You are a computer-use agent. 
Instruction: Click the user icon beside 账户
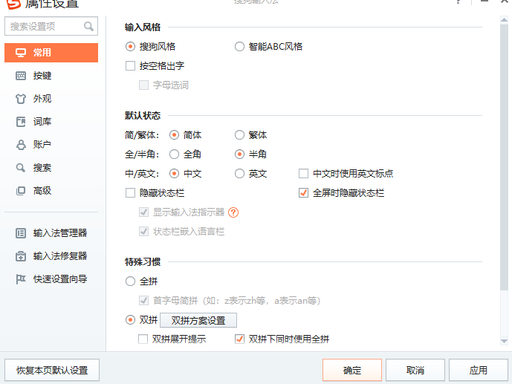(21, 145)
